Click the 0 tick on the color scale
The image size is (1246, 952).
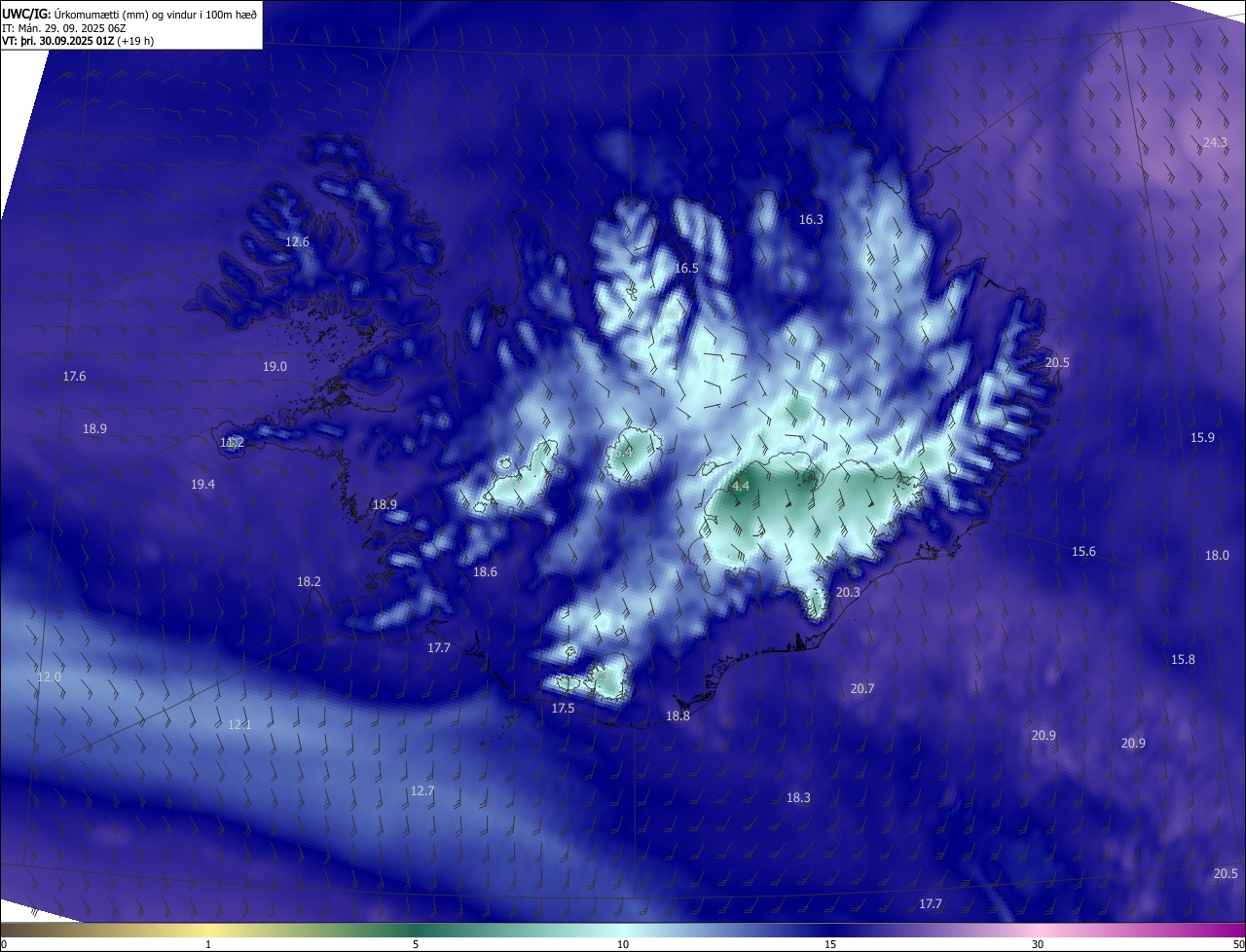(4, 944)
